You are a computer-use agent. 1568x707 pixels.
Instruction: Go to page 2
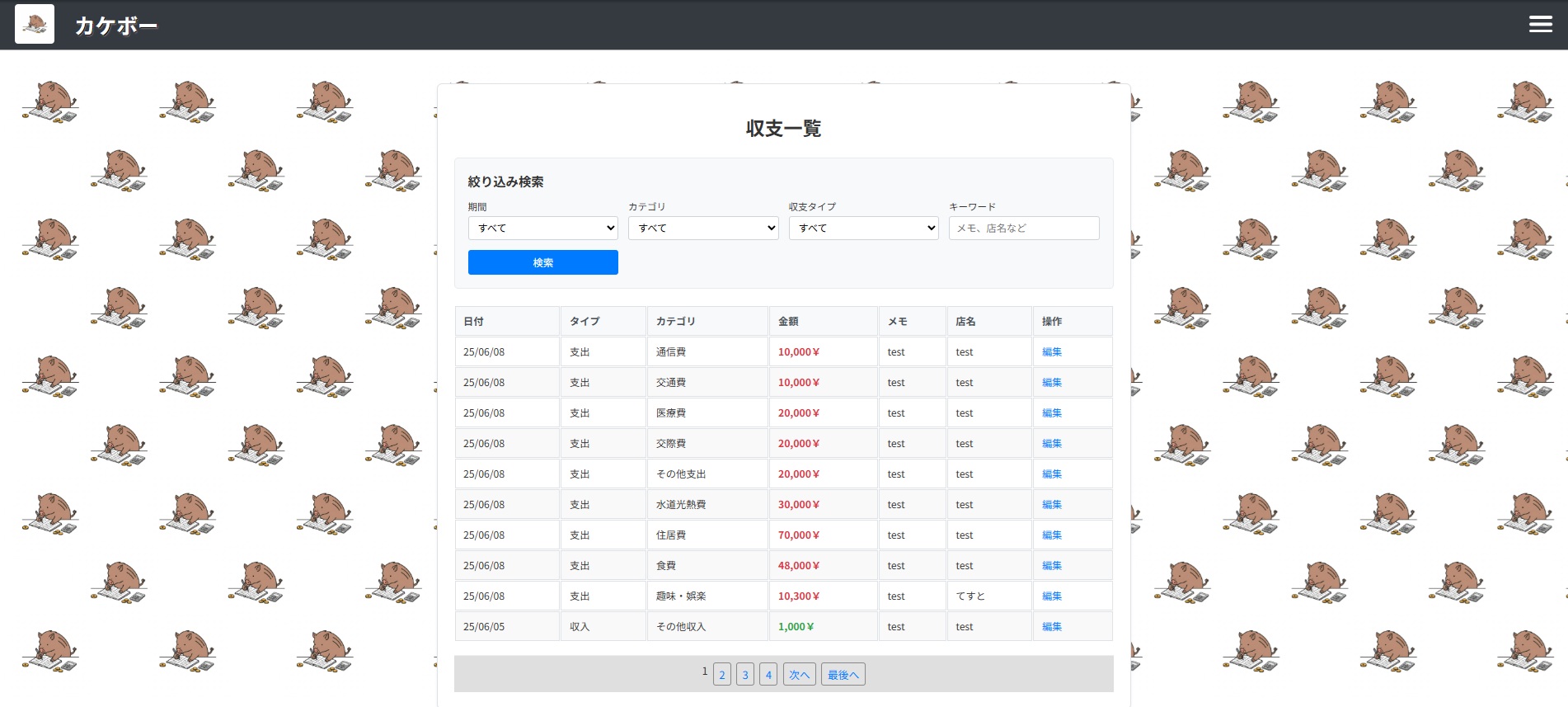[722, 675]
